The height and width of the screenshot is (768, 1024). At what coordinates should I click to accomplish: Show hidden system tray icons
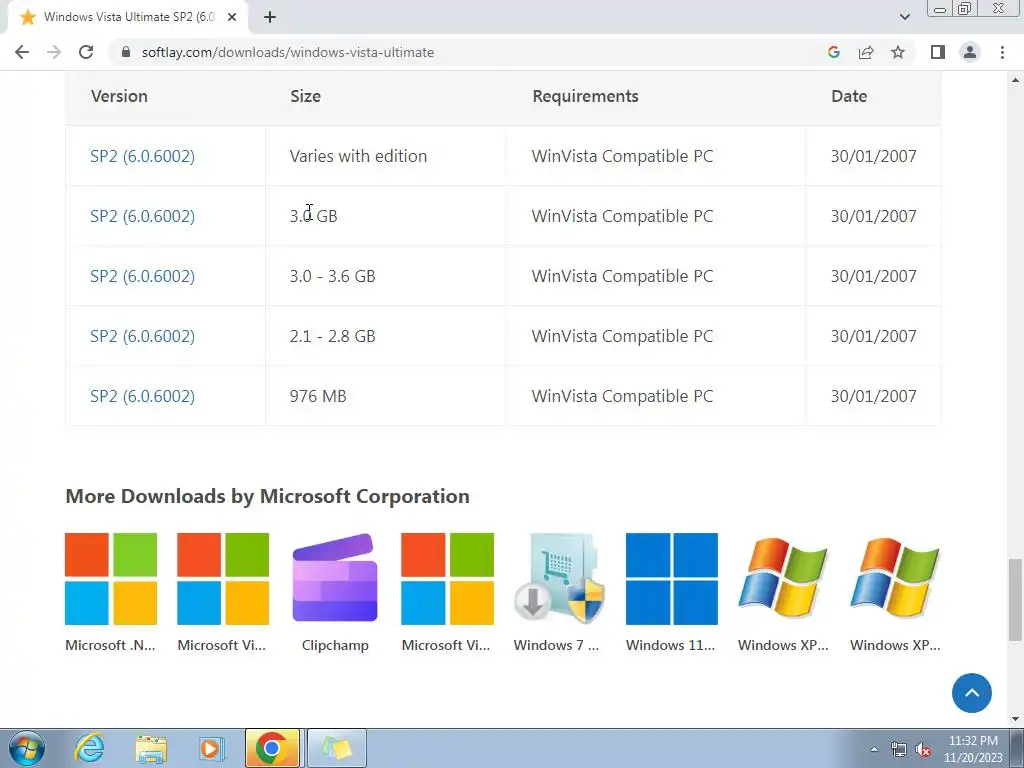(874, 749)
